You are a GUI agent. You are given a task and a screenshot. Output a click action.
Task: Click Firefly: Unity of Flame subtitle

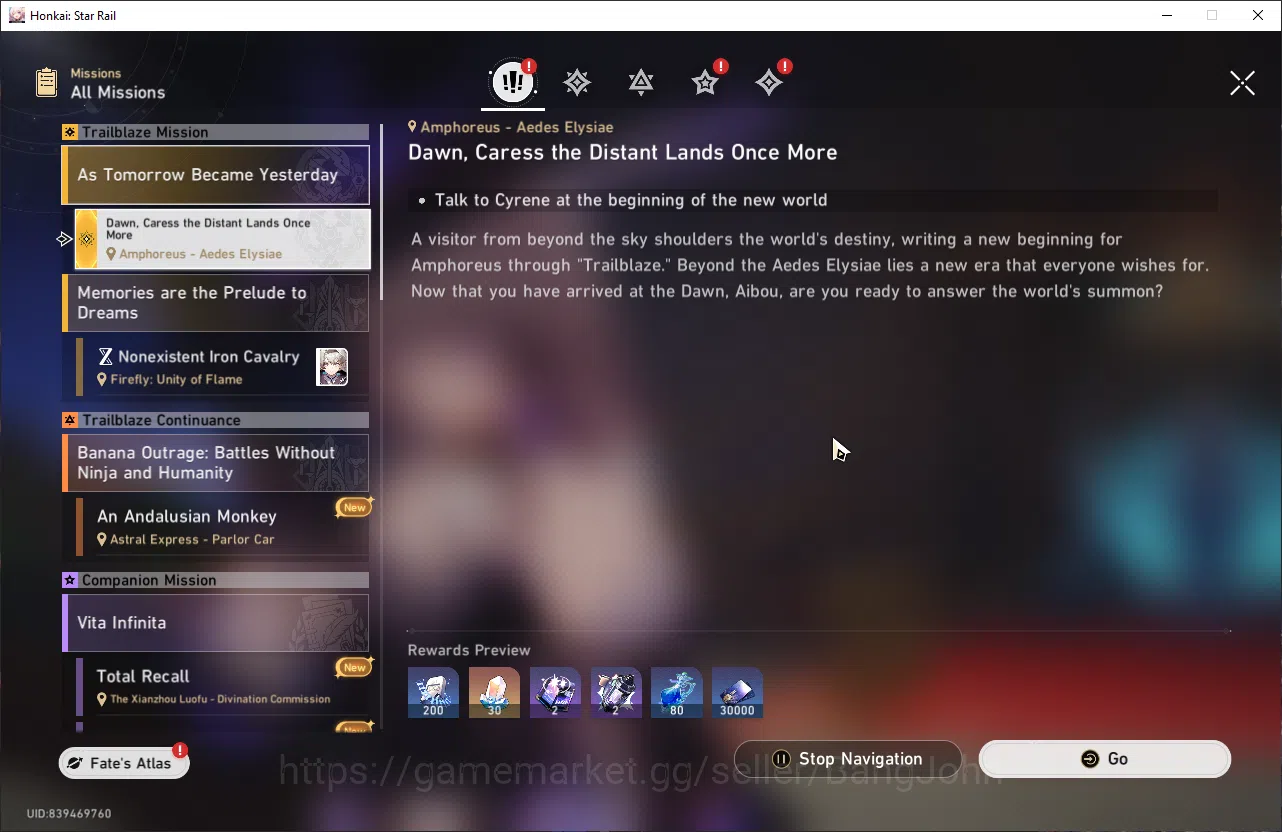coord(176,380)
